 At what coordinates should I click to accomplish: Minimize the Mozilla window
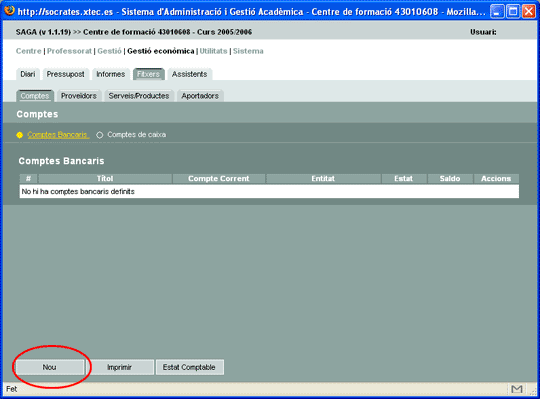(496, 11)
